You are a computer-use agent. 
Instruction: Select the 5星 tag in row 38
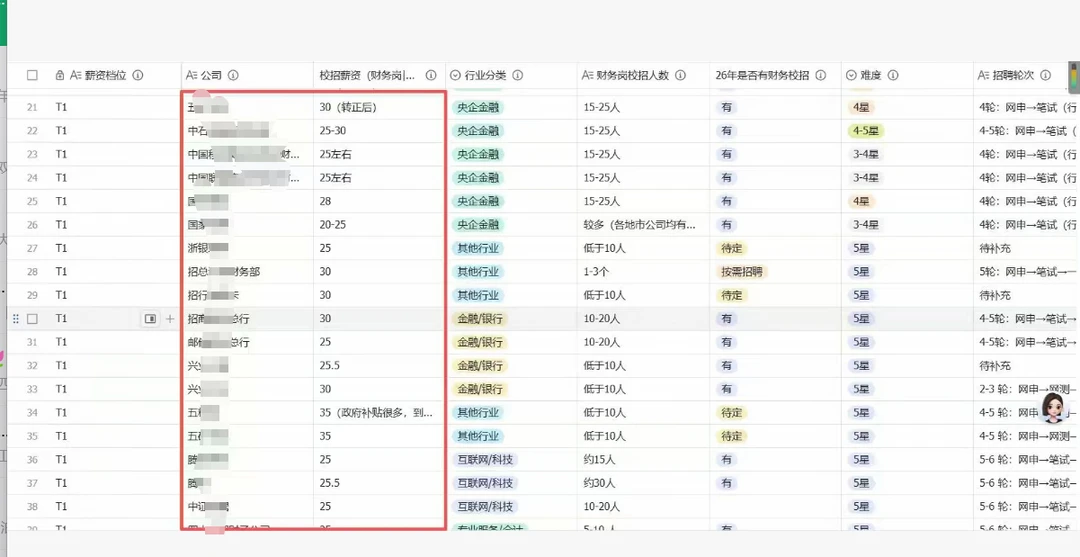point(861,506)
